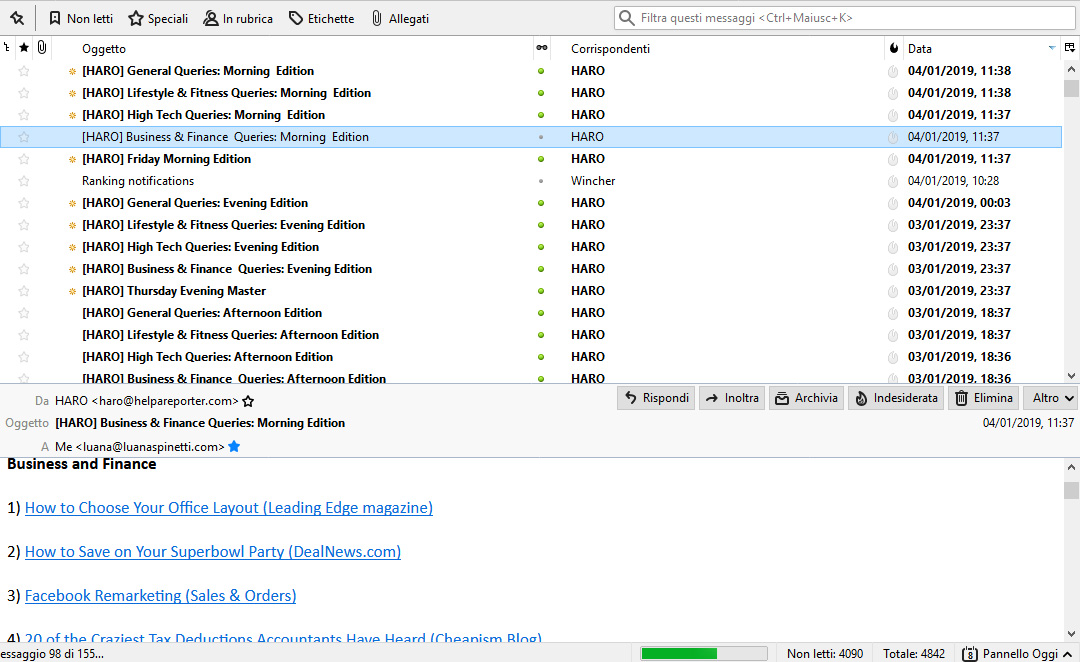
Task: Click the message list vertical scrollbar
Action: [x=1071, y=220]
